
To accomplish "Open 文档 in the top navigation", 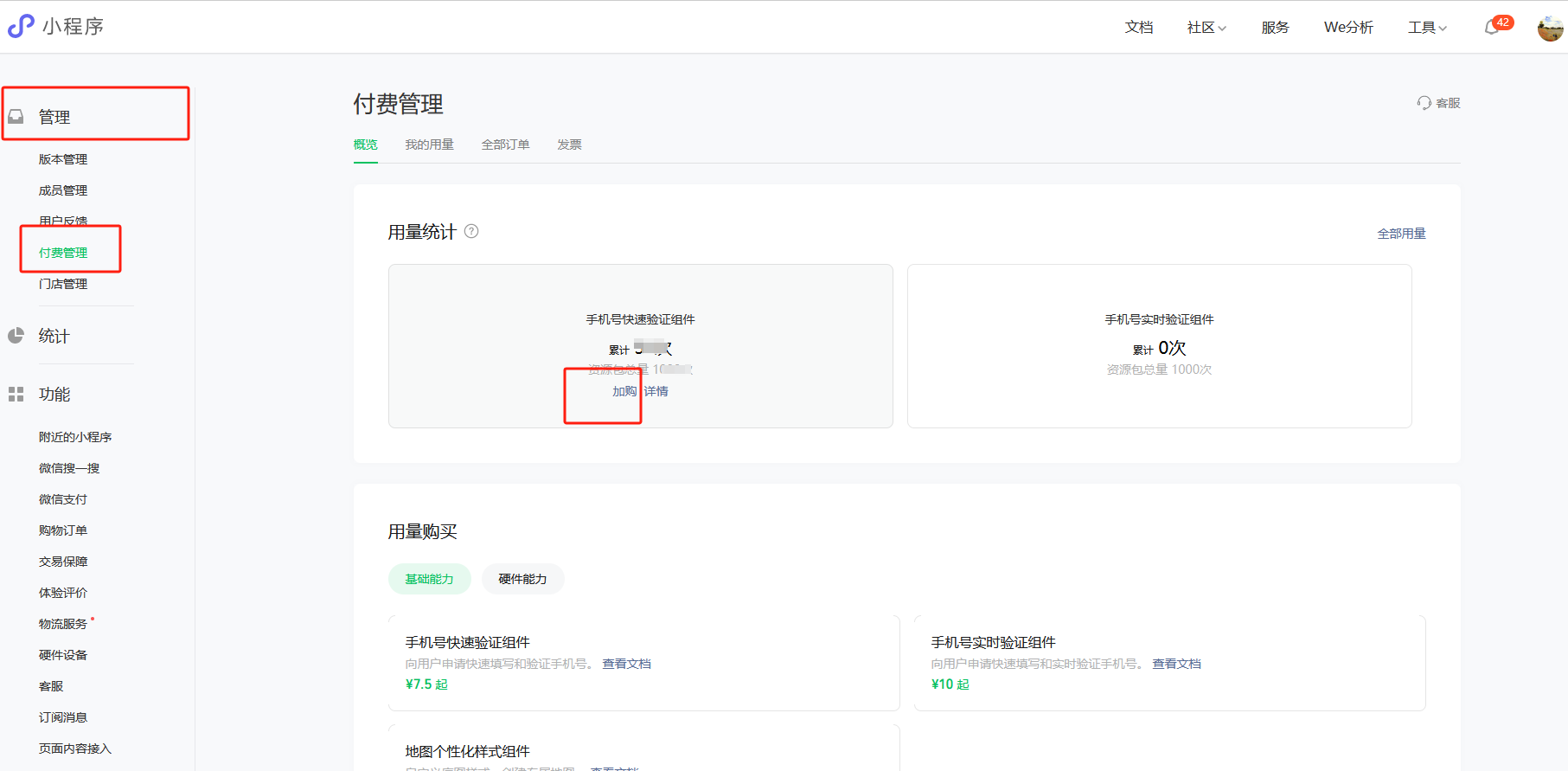I will tap(1139, 28).
